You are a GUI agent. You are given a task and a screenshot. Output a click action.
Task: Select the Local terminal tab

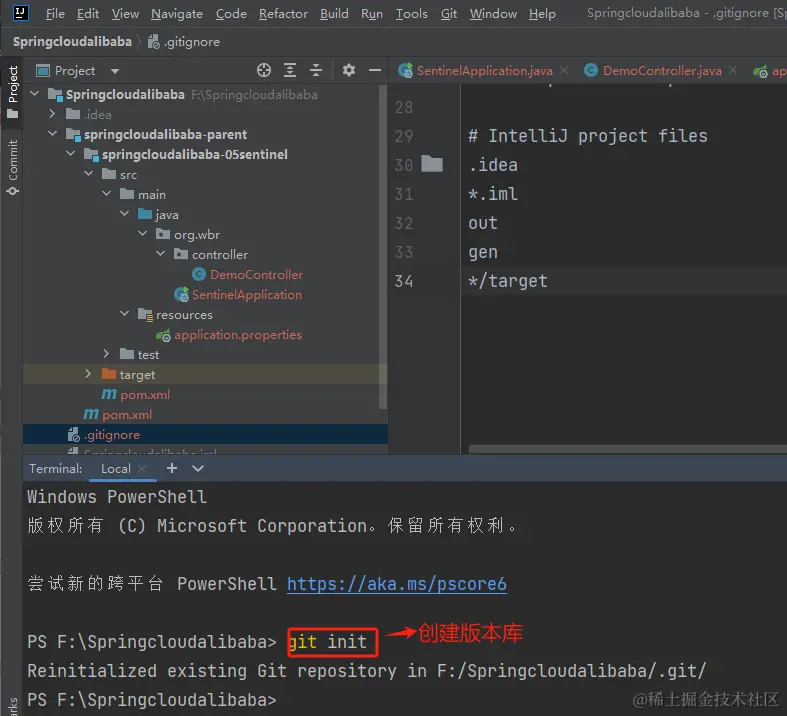pyautogui.click(x=115, y=469)
